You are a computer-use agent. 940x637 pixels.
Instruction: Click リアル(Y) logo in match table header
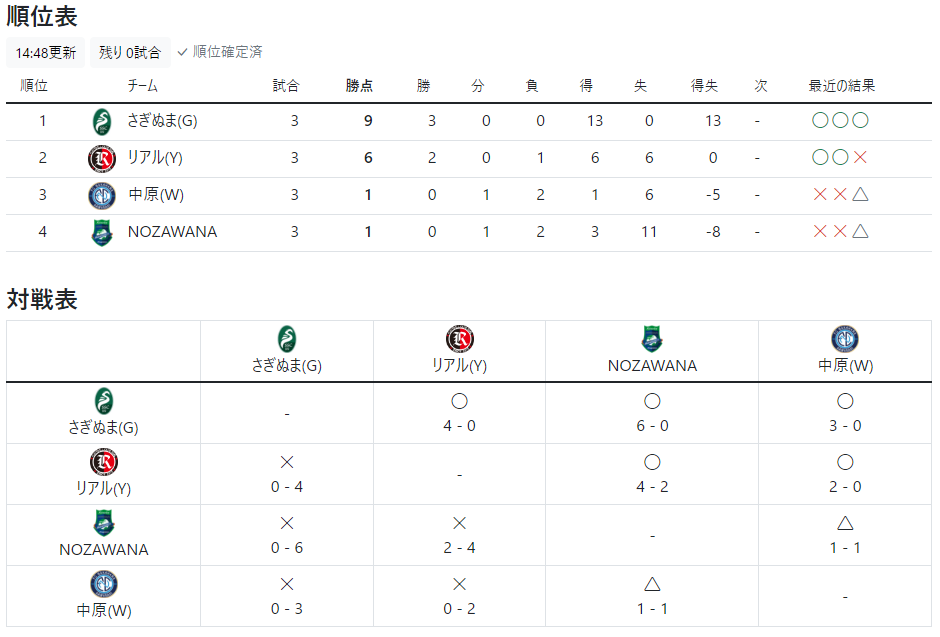(x=460, y=339)
